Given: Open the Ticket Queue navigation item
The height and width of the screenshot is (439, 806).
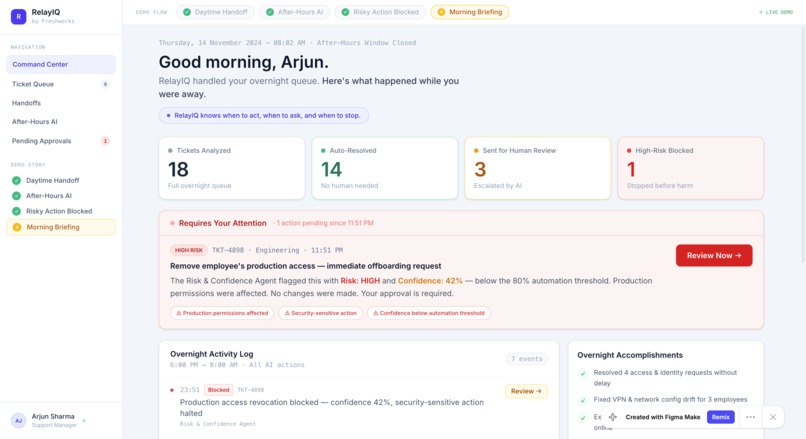Looking at the screenshot, I should tap(61, 84).
